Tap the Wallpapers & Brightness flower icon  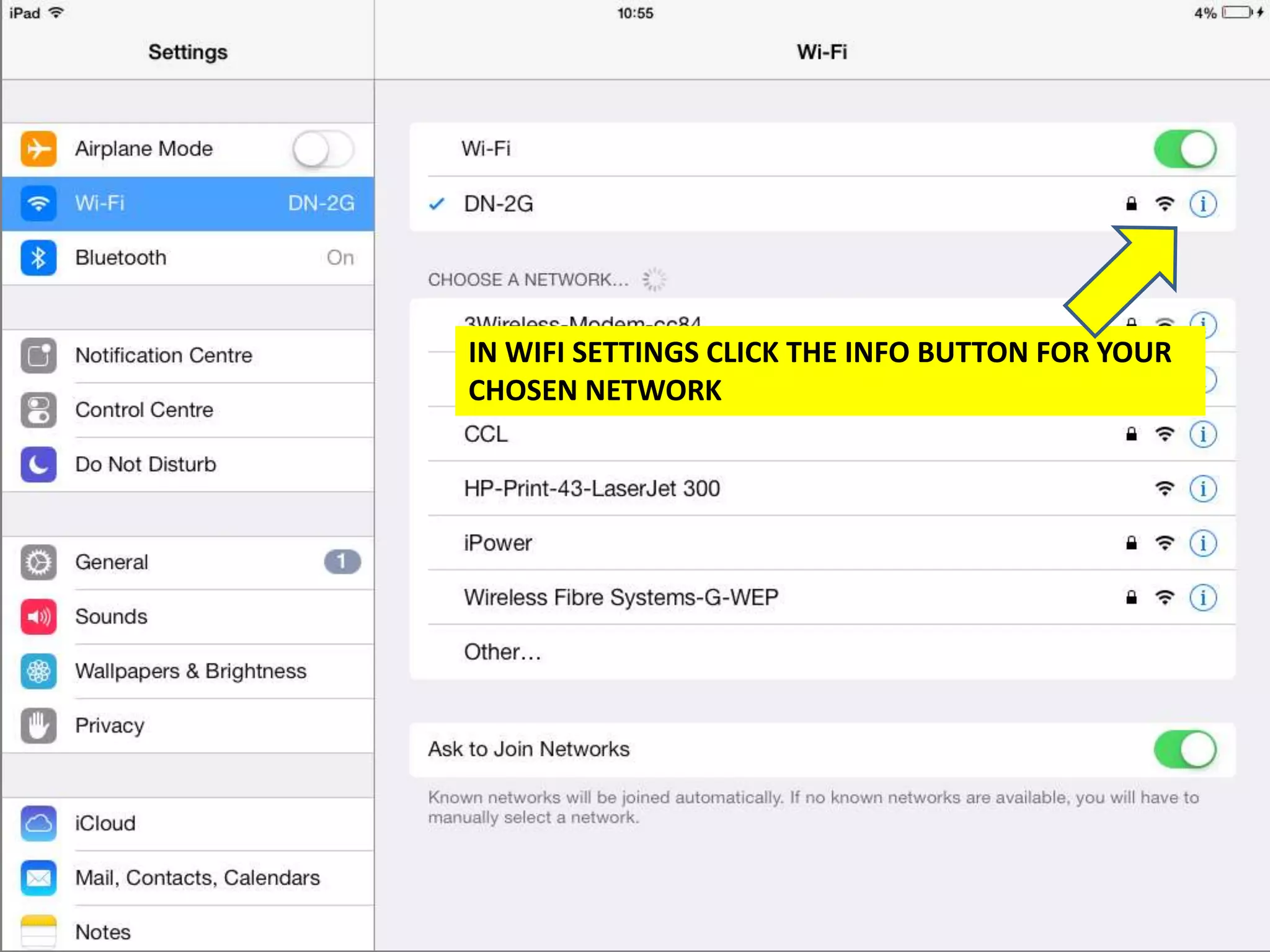point(38,671)
